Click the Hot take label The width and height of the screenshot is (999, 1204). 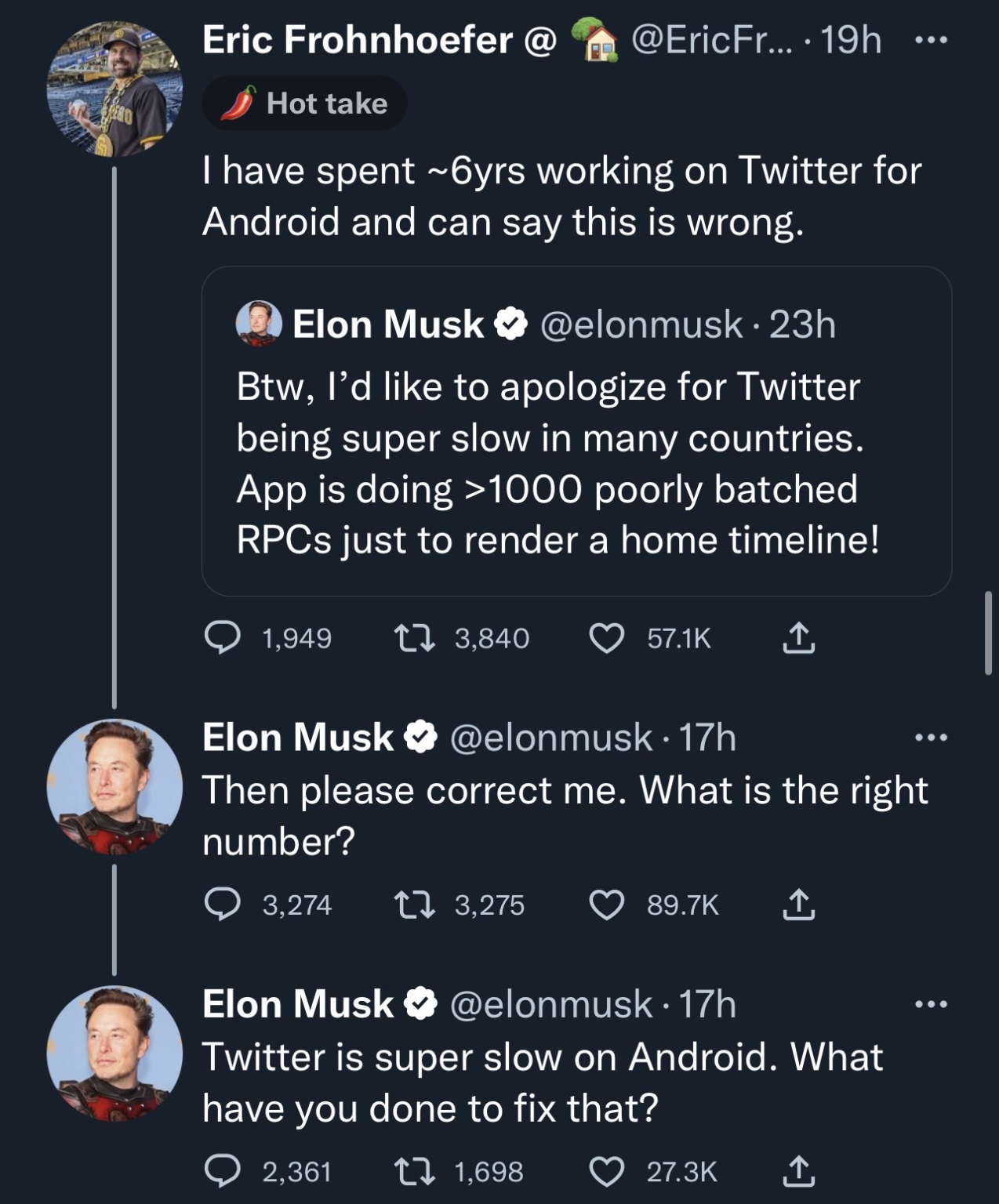click(304, 103)
